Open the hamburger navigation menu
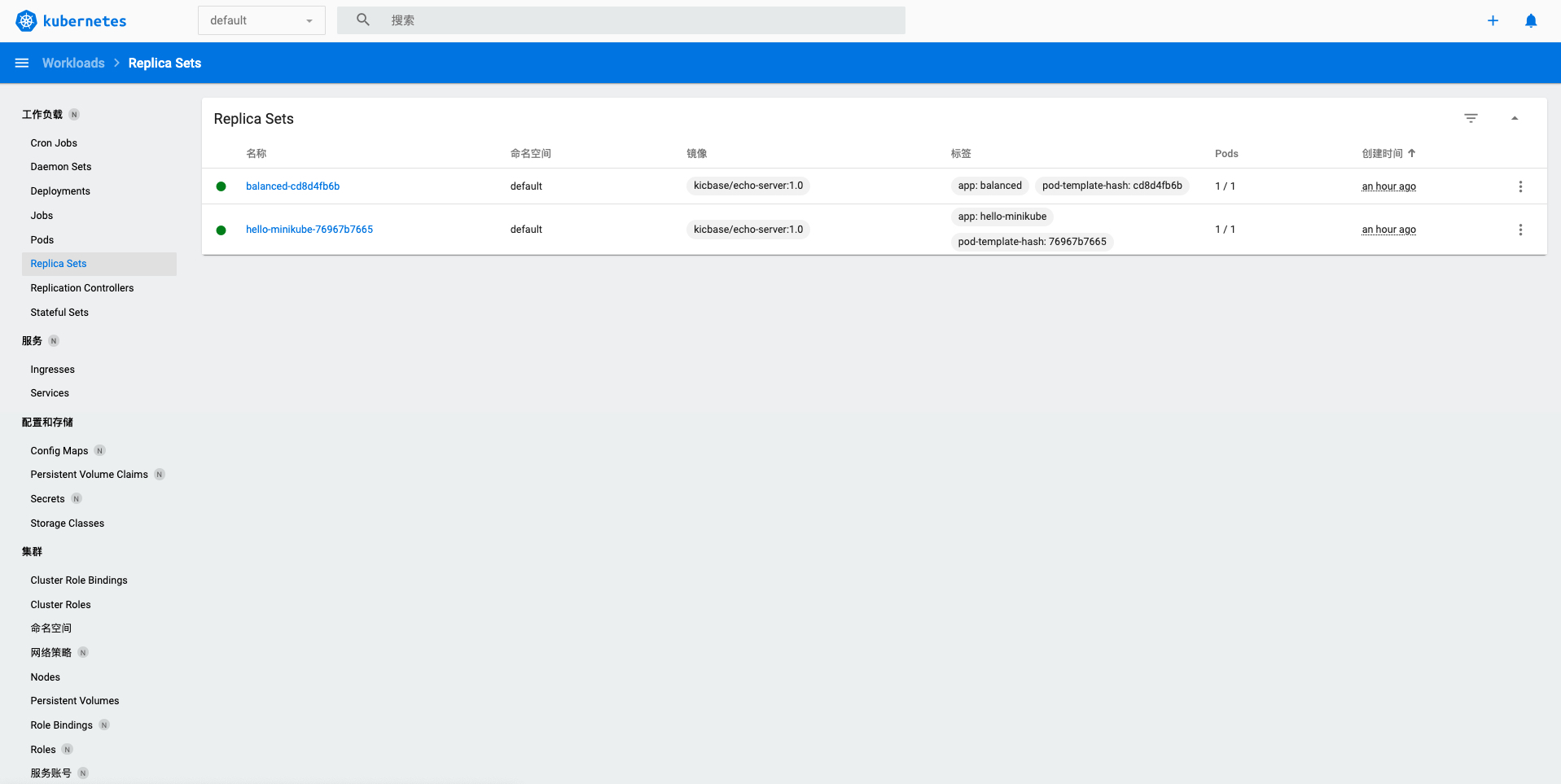 click(x=22, y=63)
